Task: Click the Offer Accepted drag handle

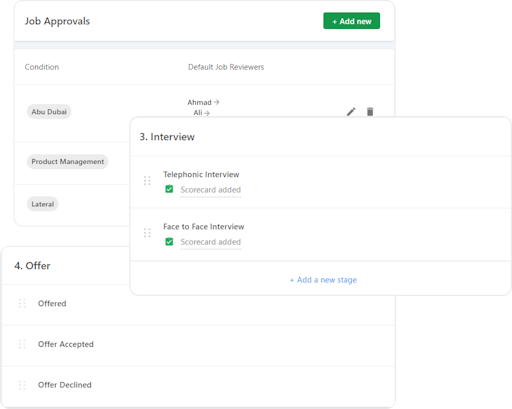Action: (22, 344)
